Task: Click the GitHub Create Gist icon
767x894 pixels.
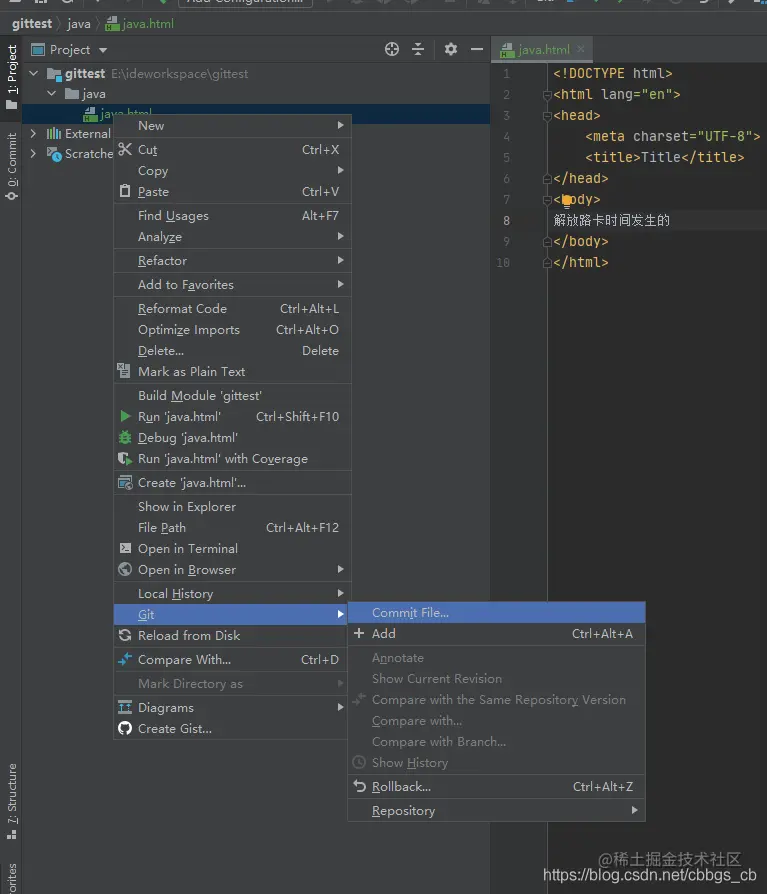Action: (125, 728)
